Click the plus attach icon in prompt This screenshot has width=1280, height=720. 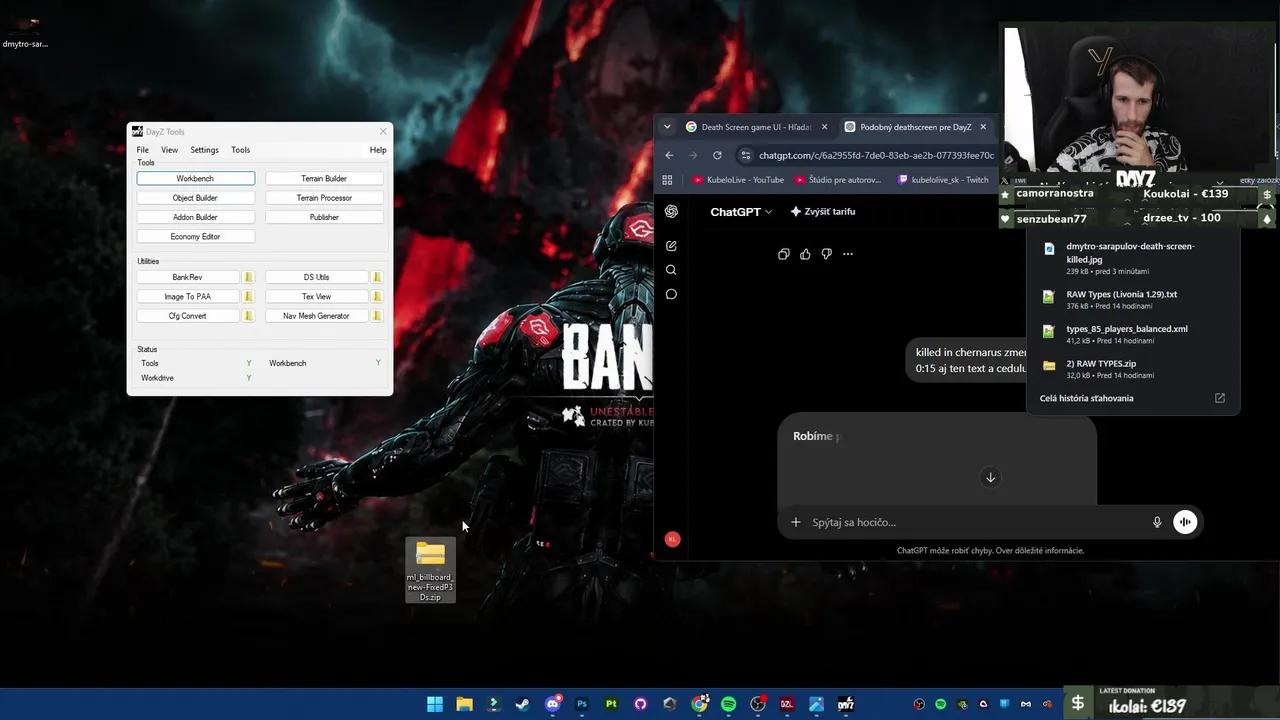796,522
